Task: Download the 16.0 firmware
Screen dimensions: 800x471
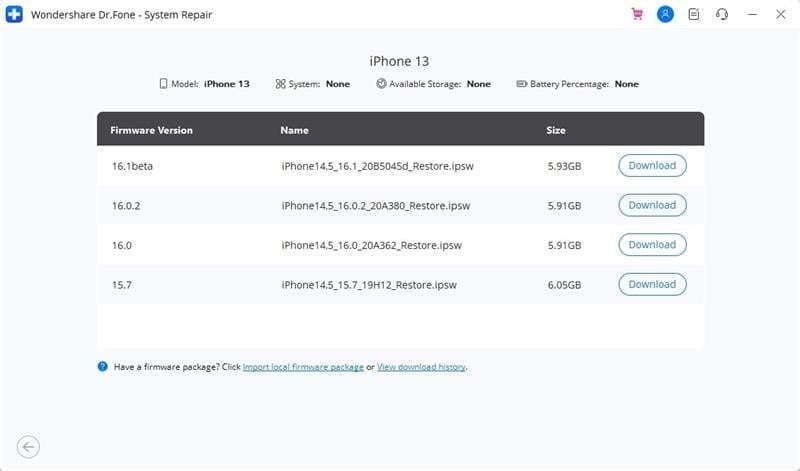Action: click(652, 245)
